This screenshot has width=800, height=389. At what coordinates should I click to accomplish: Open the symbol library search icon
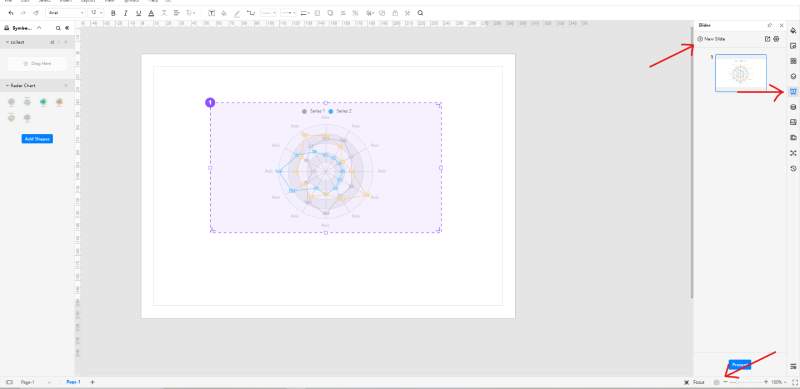(58, 29)
